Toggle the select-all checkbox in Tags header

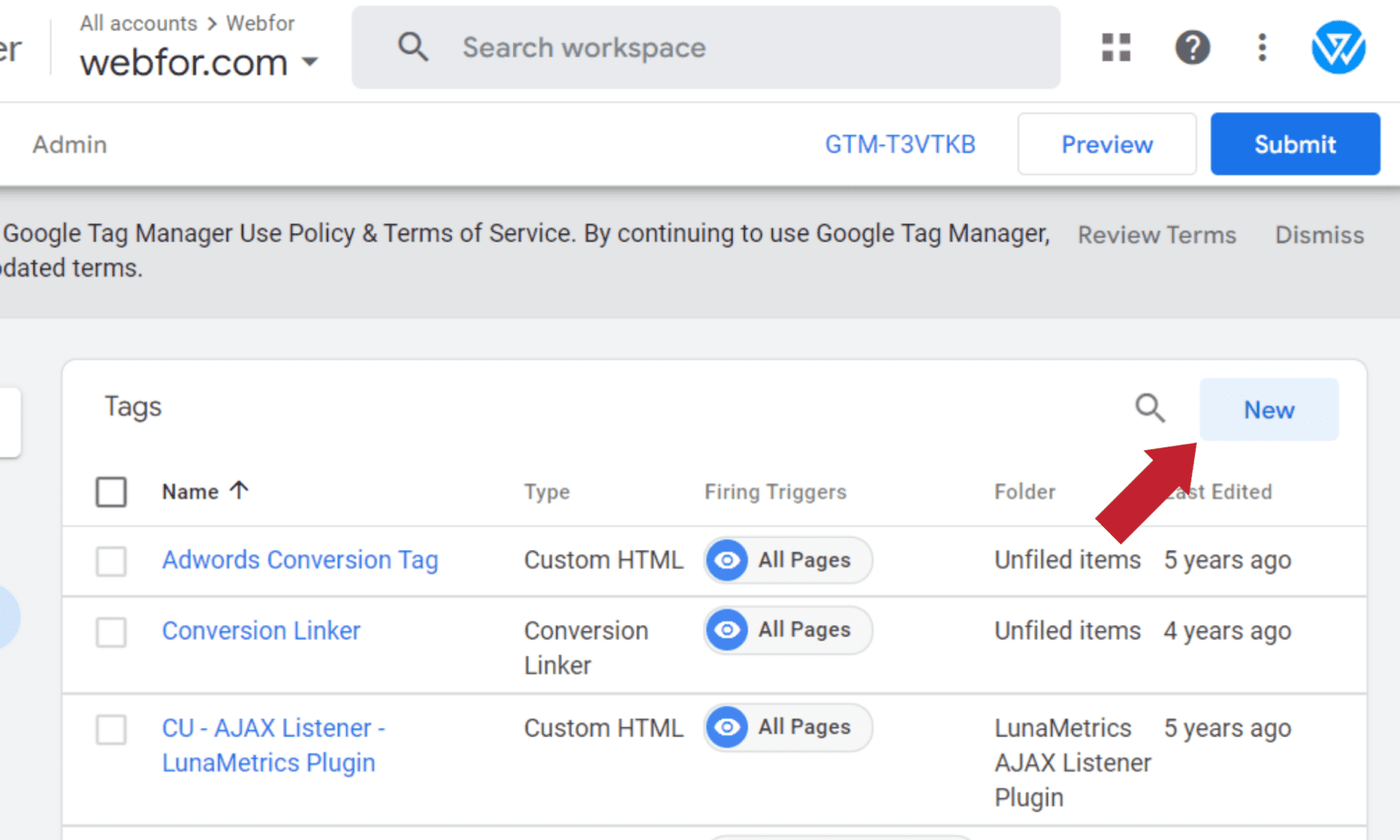111,492
